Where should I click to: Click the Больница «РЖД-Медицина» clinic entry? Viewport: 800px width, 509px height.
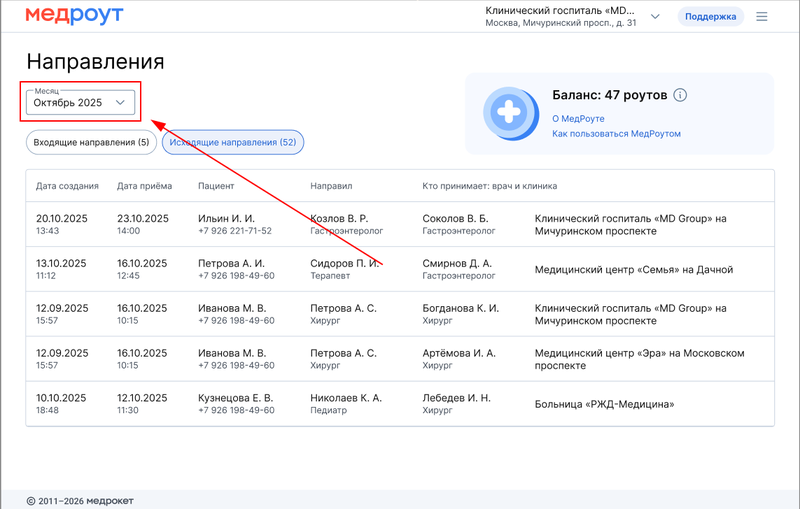click(604, 404)
